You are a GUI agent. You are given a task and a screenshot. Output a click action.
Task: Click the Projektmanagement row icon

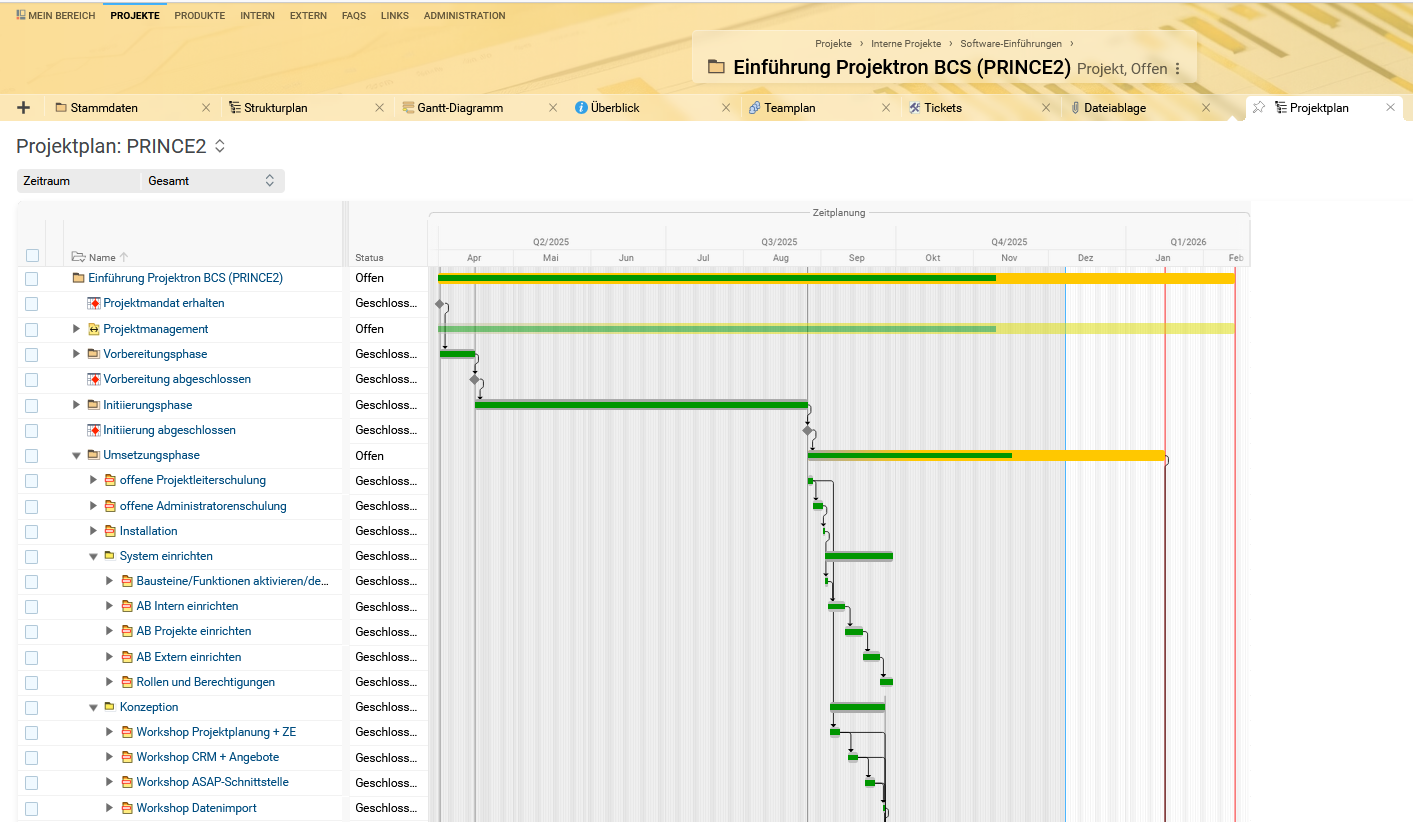pyautogui.click(x=94, y=329)
